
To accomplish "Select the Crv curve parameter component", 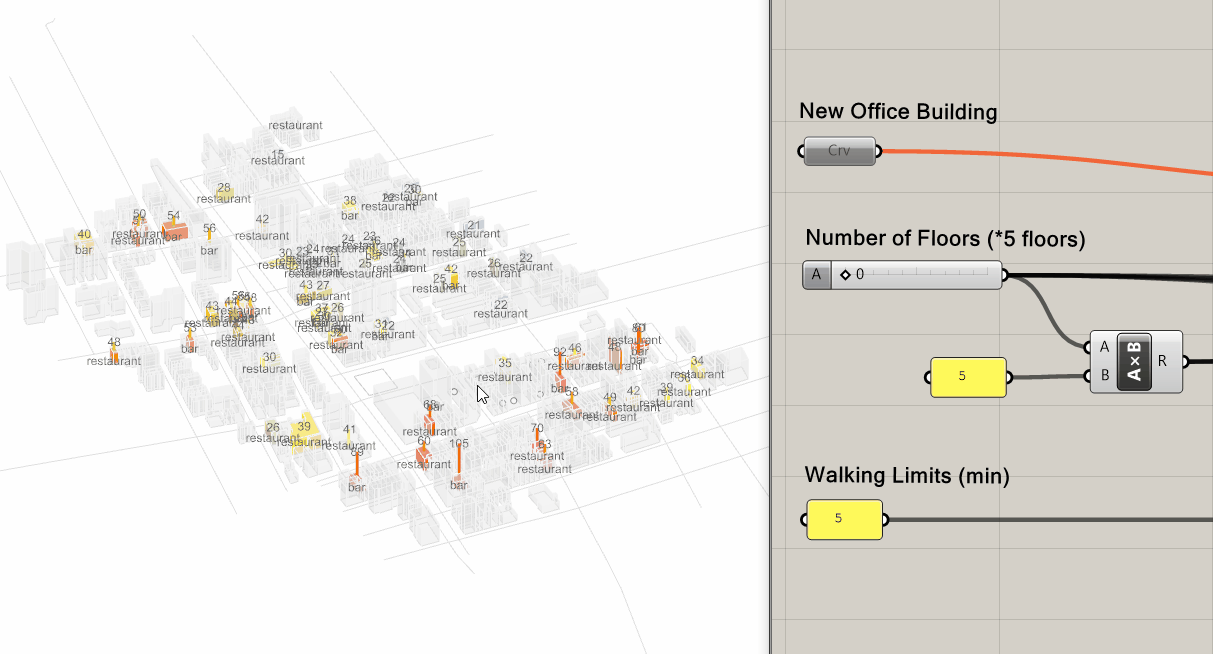I will pyautogui.click(x=840, y=152).
